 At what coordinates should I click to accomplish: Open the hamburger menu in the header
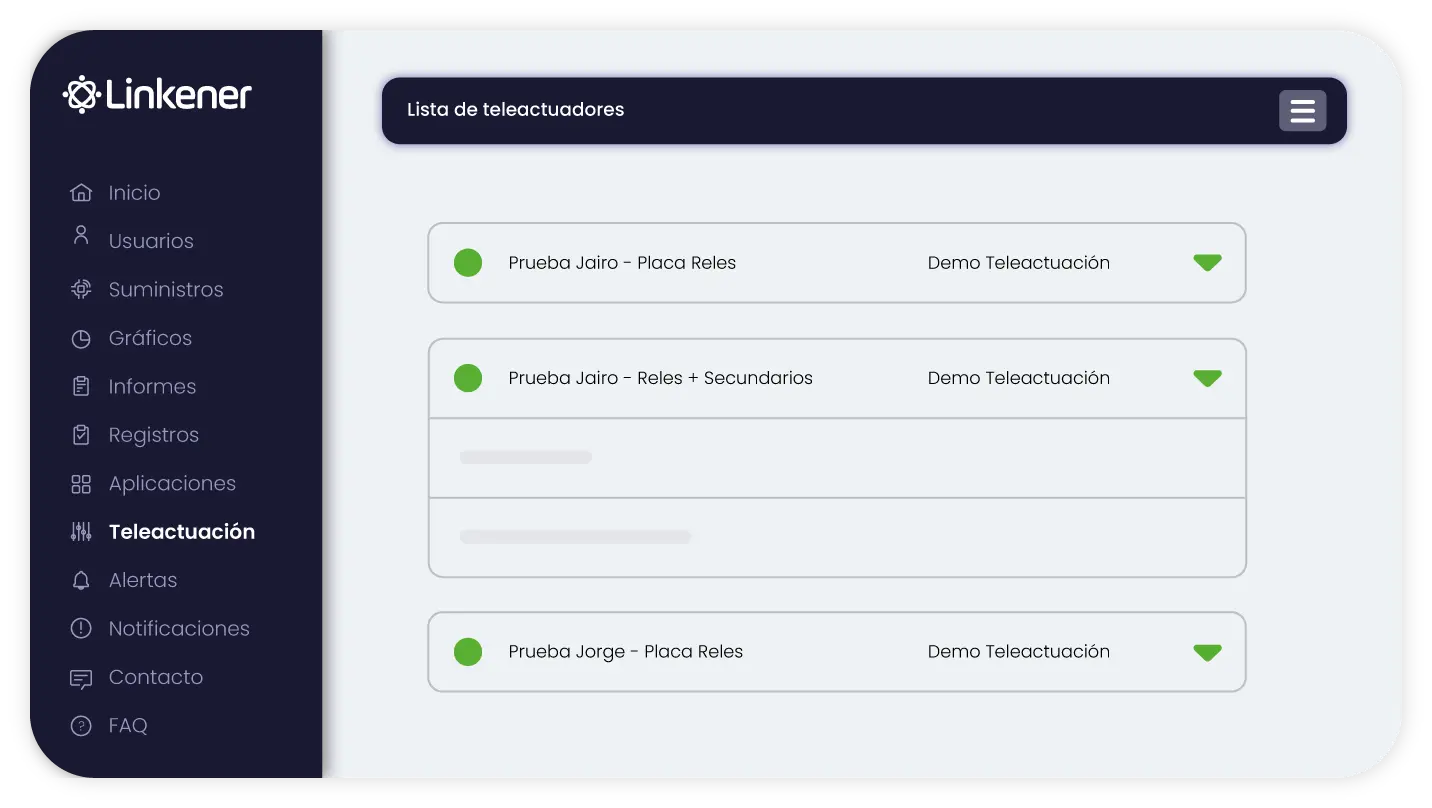1302,111
